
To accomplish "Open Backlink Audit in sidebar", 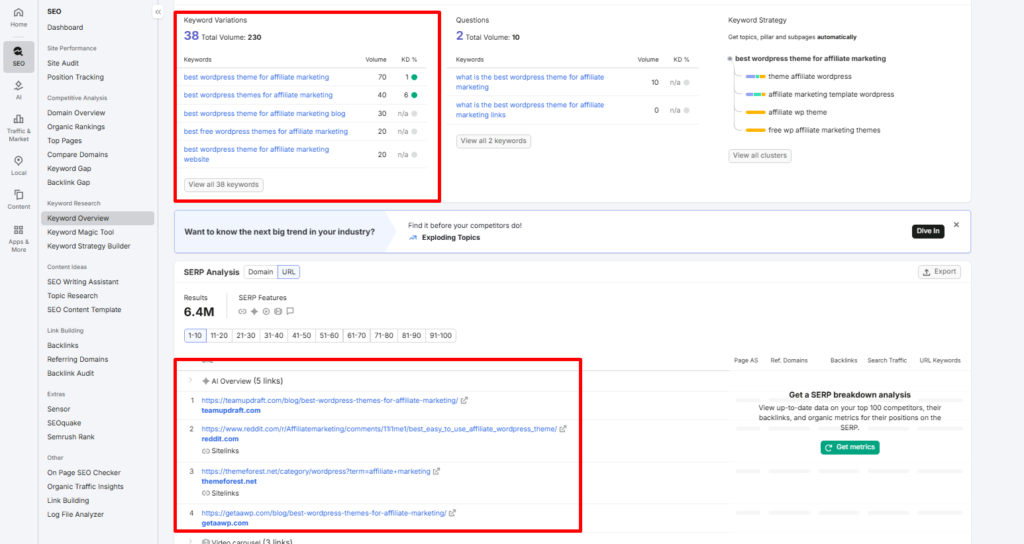I will point(71,374).
